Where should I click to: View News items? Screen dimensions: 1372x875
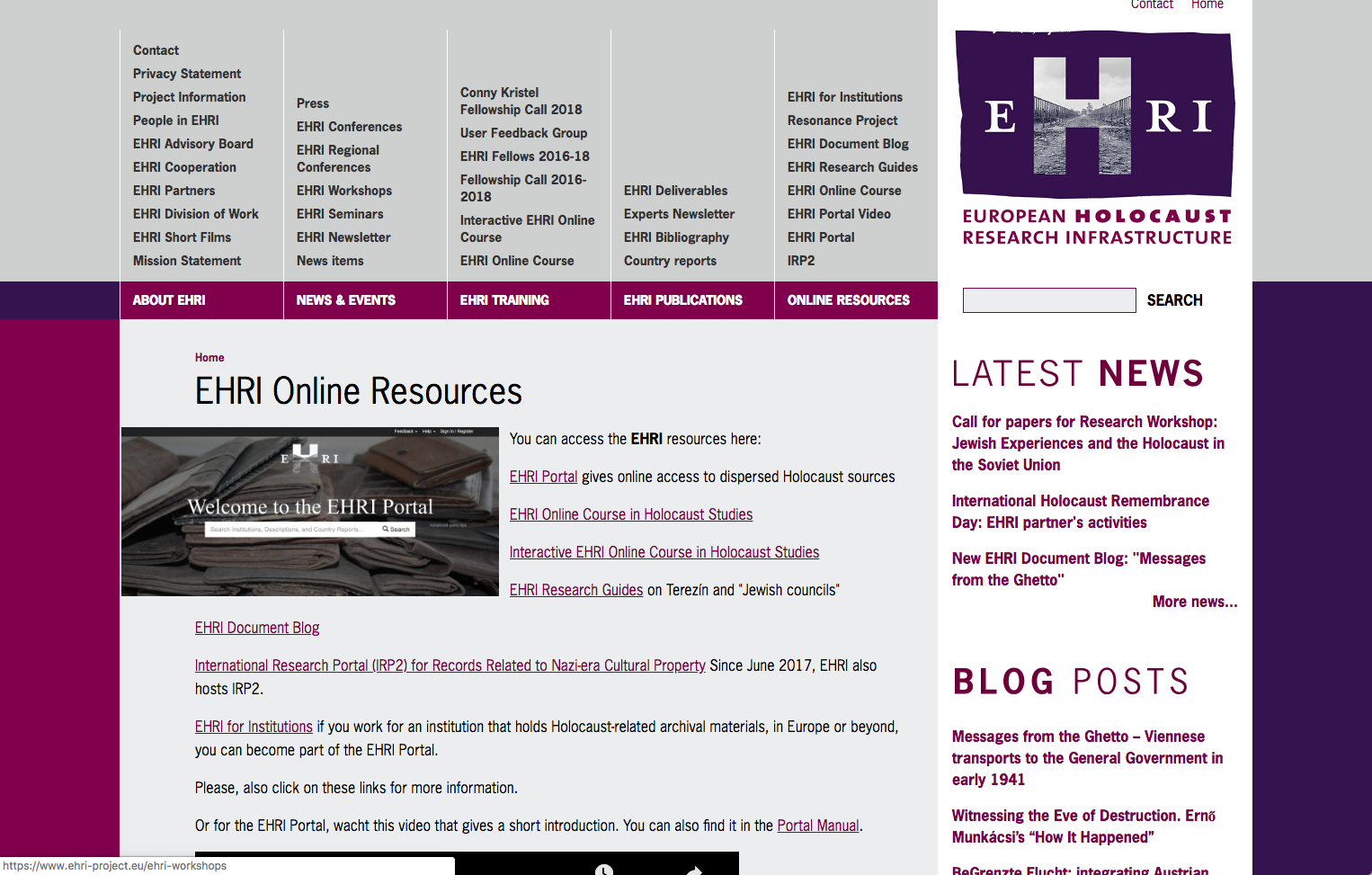(330, 261)
